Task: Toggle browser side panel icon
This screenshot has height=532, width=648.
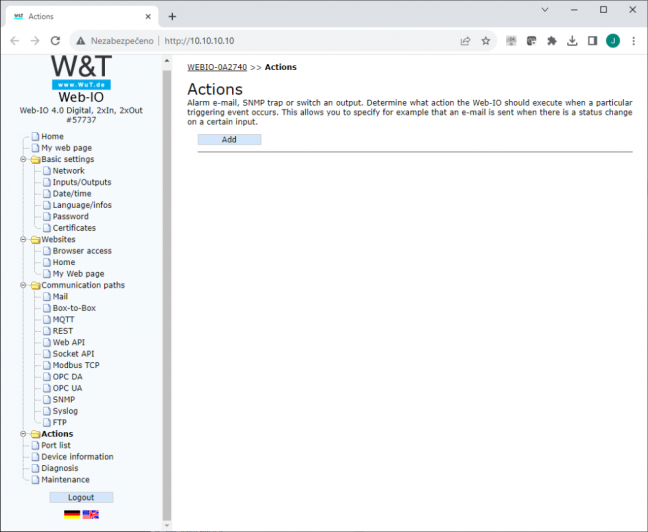Action: 592,41
